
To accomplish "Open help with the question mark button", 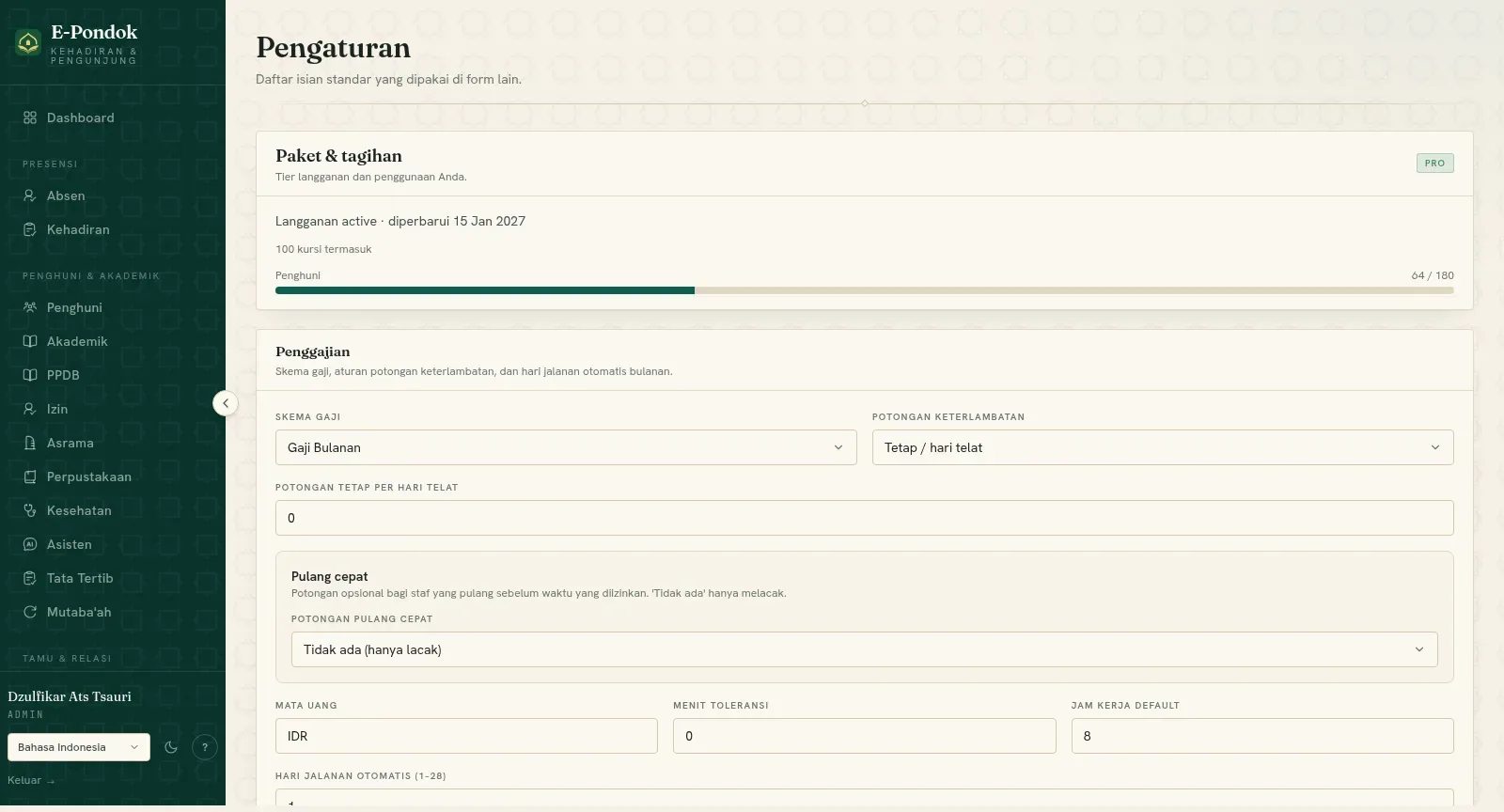I will click(205, 747).
